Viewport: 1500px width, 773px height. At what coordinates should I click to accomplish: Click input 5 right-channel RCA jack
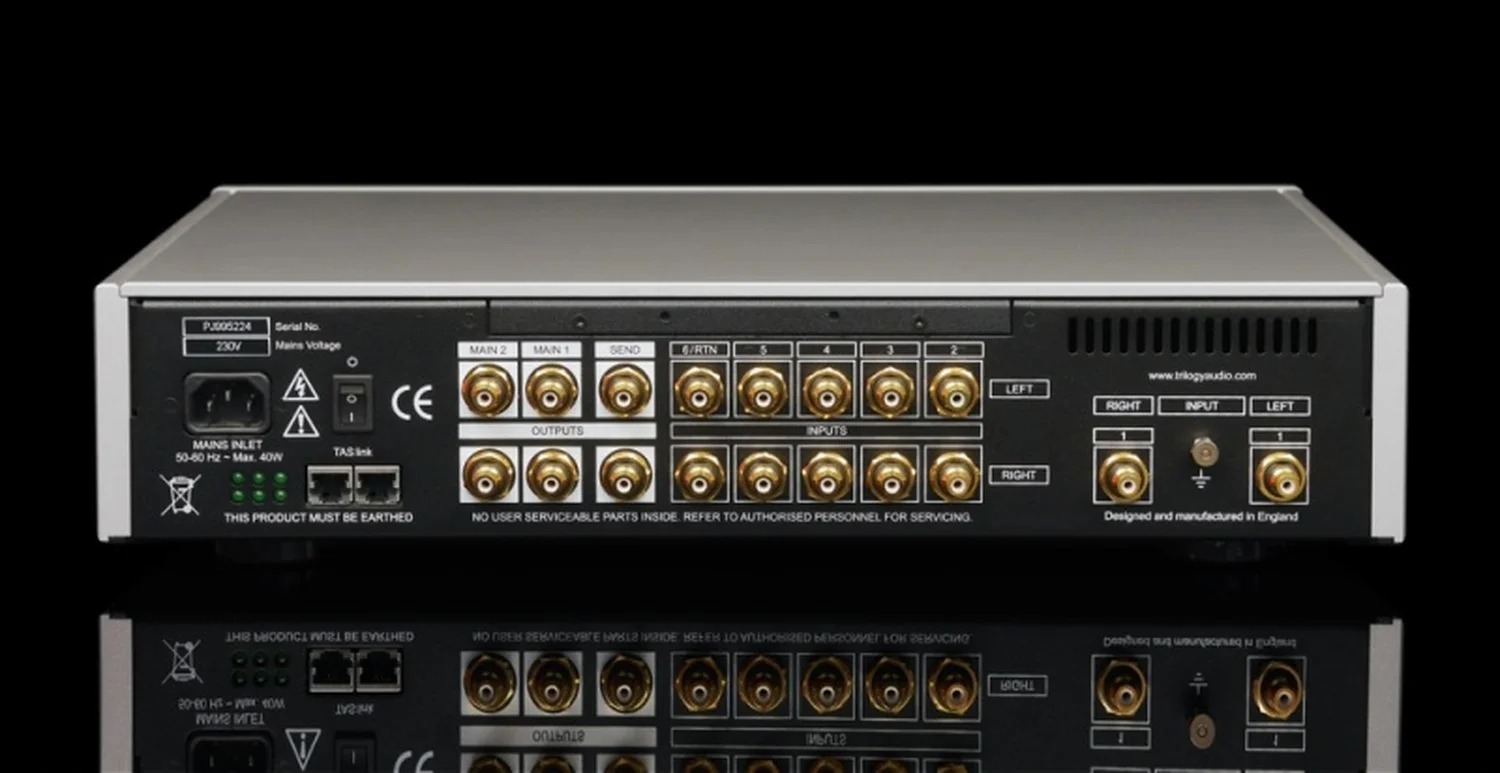point(763,474)
